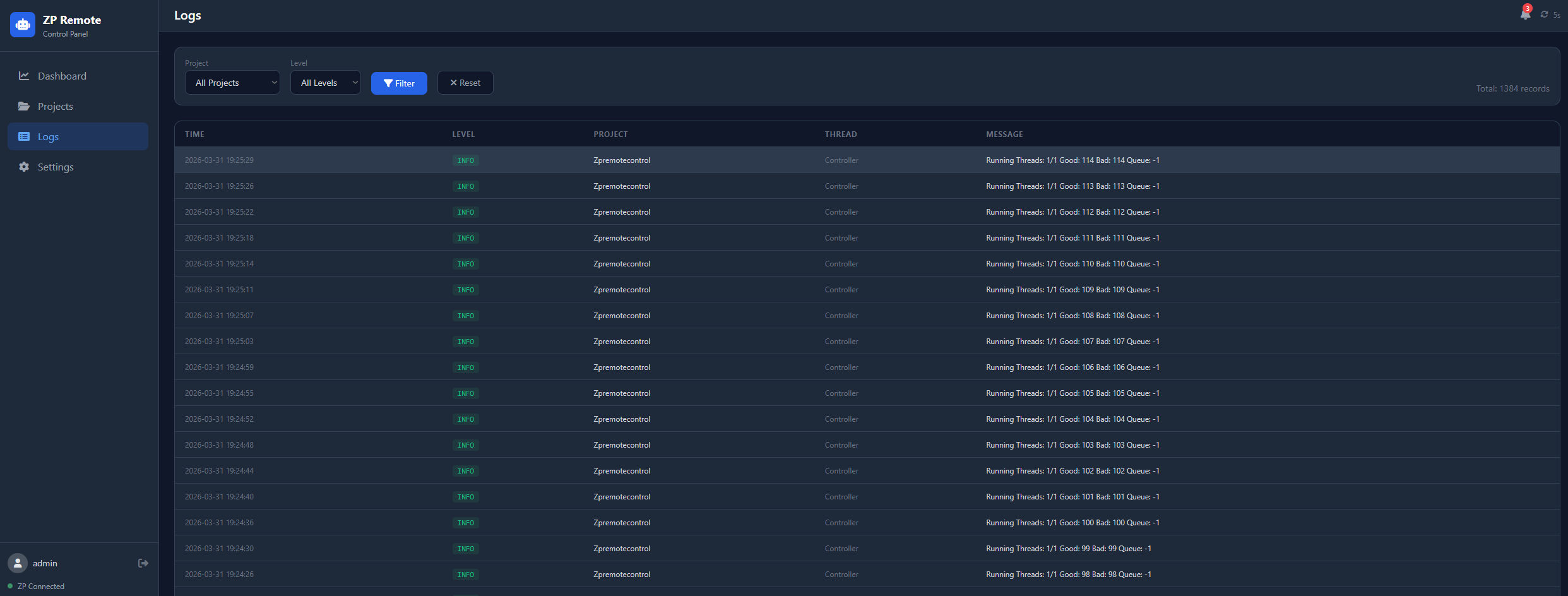This screenshot has height=596, width=1568.
Task: Click Zpremotecontrol in the 19:25:07 row
Action: 622,316
